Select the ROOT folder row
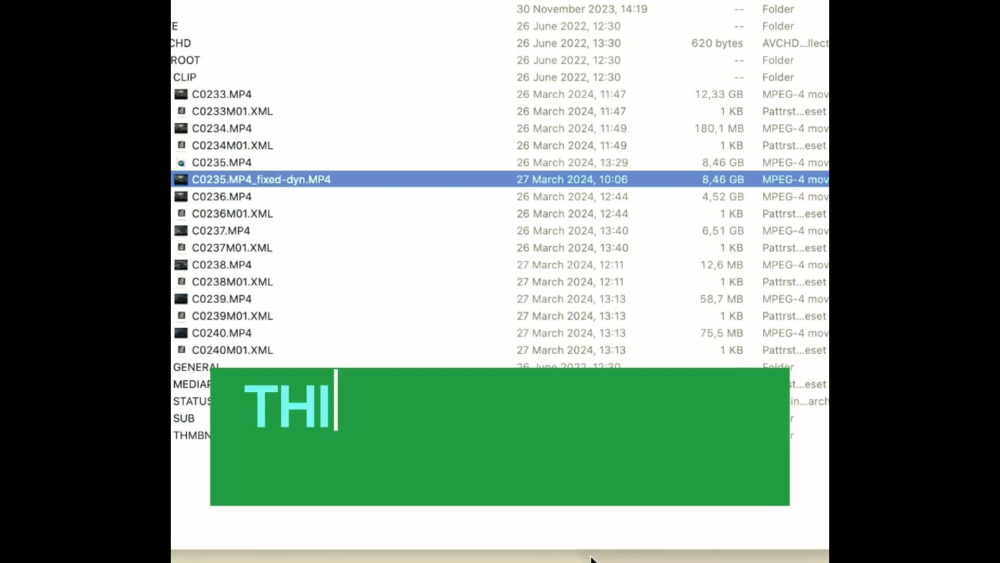Screen dimensions: 1000x563 (x=500, y=60)
